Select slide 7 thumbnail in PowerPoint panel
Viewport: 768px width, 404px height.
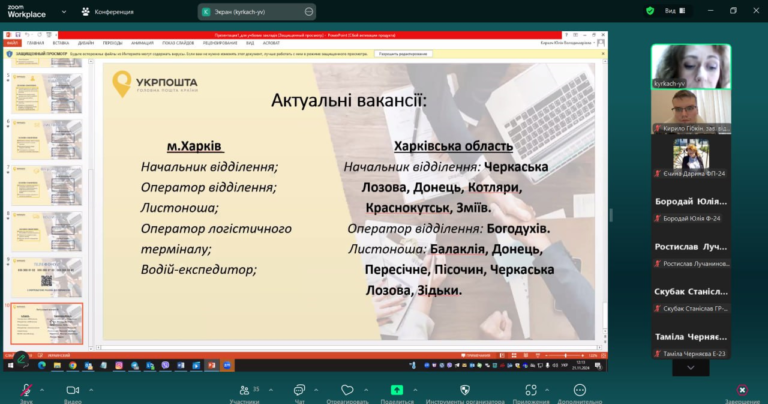[47, 186]
